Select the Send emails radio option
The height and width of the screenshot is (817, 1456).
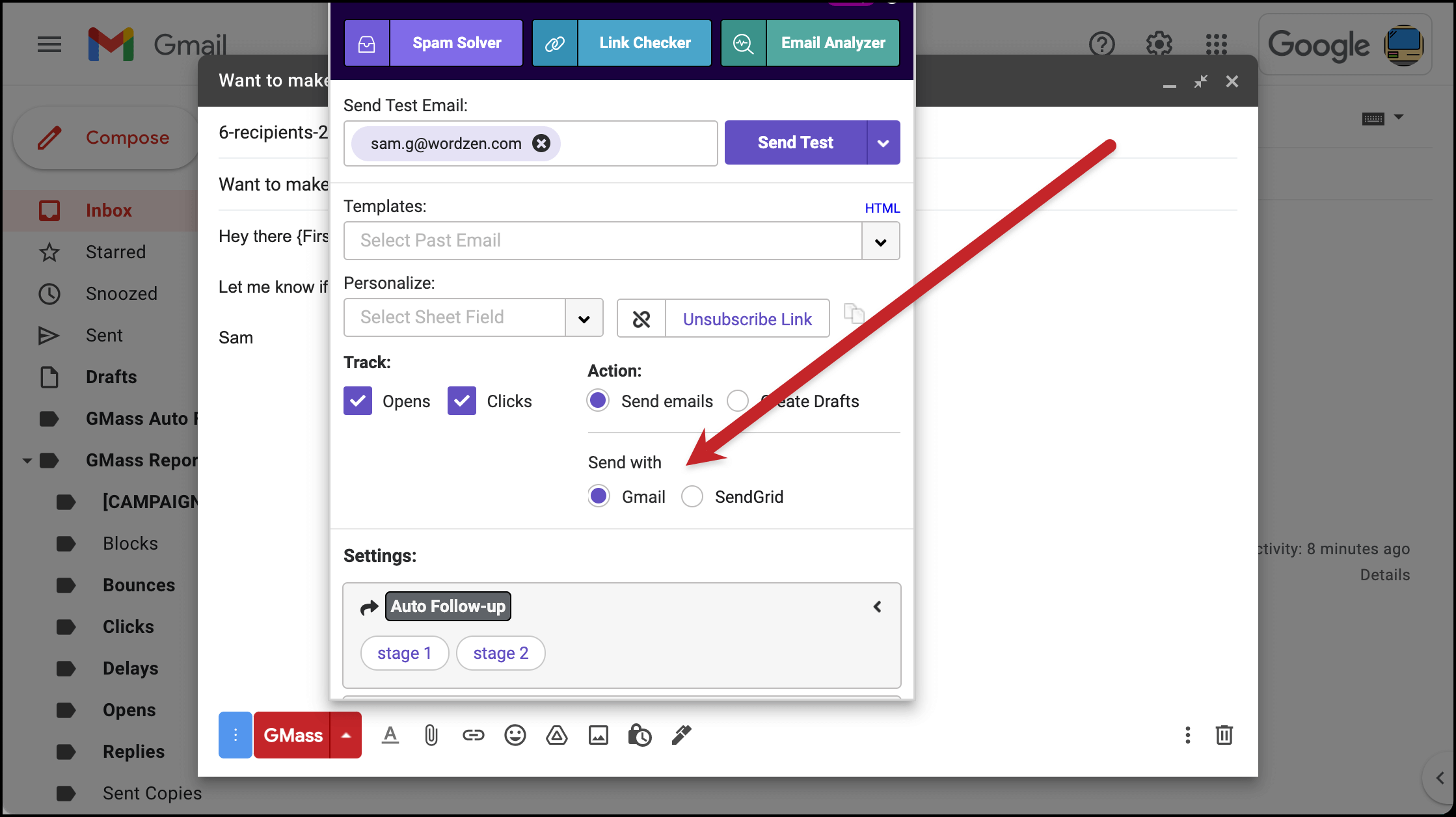coord(598,400)
